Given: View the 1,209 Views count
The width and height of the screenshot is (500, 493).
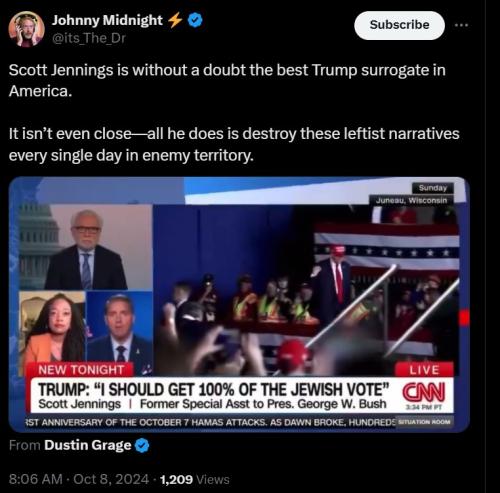Looking at the screenshot, I should pos(195,479).
